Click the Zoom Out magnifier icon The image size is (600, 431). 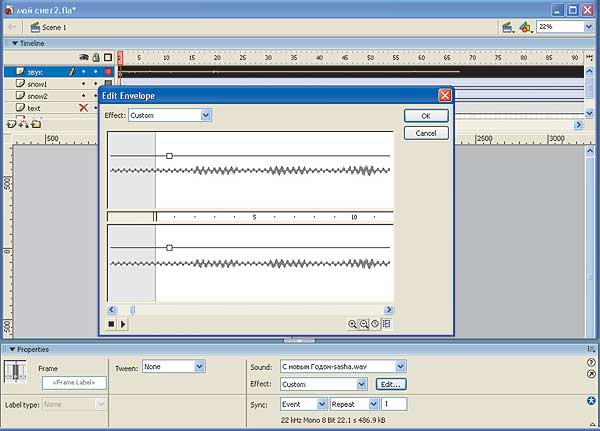point(364,324)
